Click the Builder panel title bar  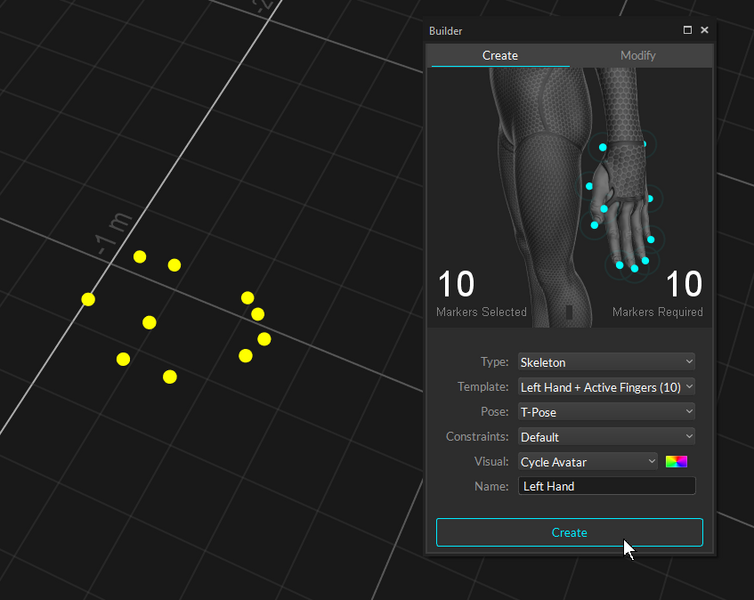(550, 31)
